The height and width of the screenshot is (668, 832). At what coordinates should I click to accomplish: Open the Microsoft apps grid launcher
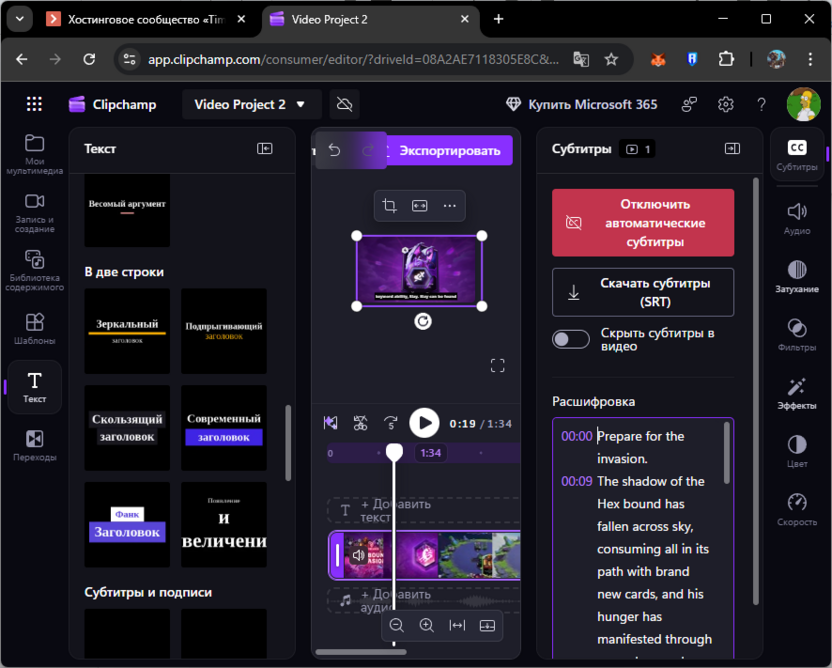click(34, 104)
